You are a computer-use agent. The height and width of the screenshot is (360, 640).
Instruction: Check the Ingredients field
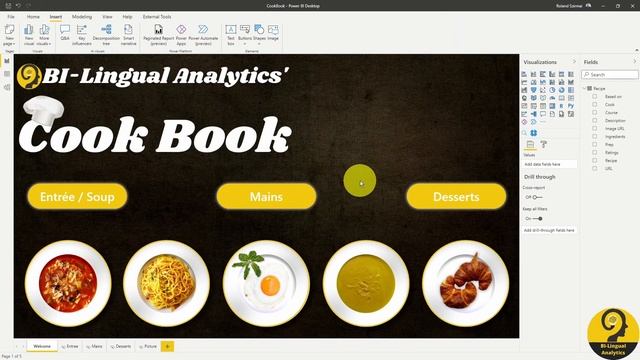click(595, 136)
